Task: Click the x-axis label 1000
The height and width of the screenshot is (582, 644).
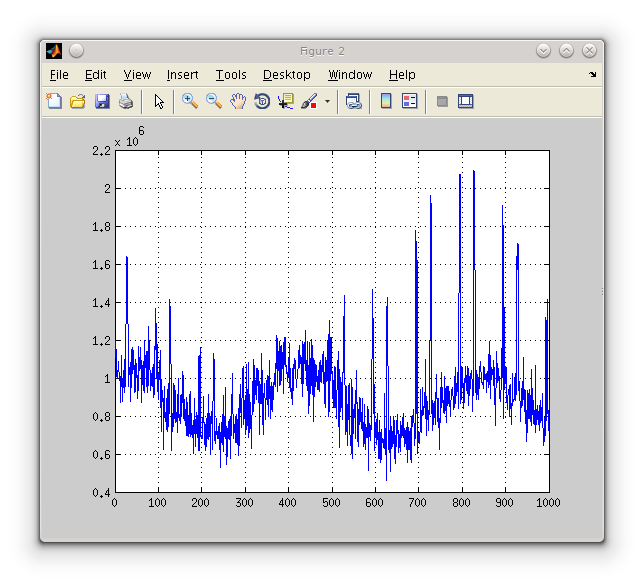Action: [x=548, y=503]
